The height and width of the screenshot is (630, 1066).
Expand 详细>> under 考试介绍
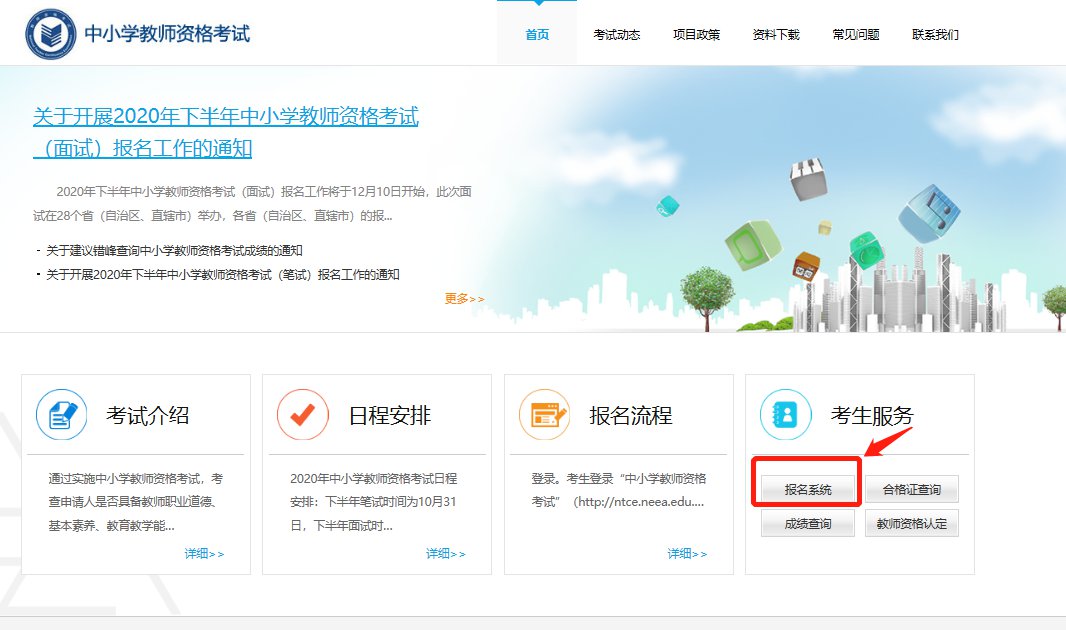[x=204, y=553]
